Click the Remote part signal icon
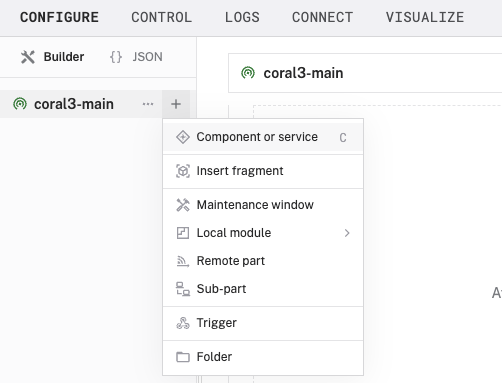Image resolution: width=502 pixels, height=383 pixels. [183, 261]
